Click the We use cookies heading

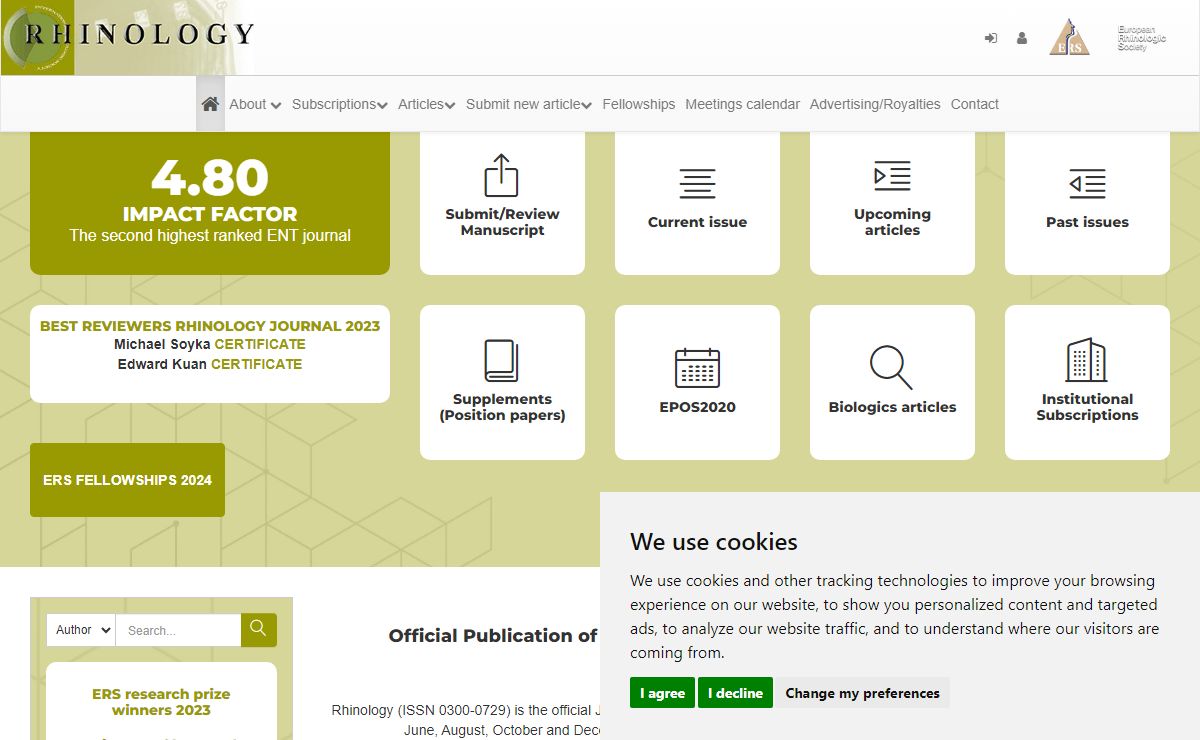pos(714,542)
